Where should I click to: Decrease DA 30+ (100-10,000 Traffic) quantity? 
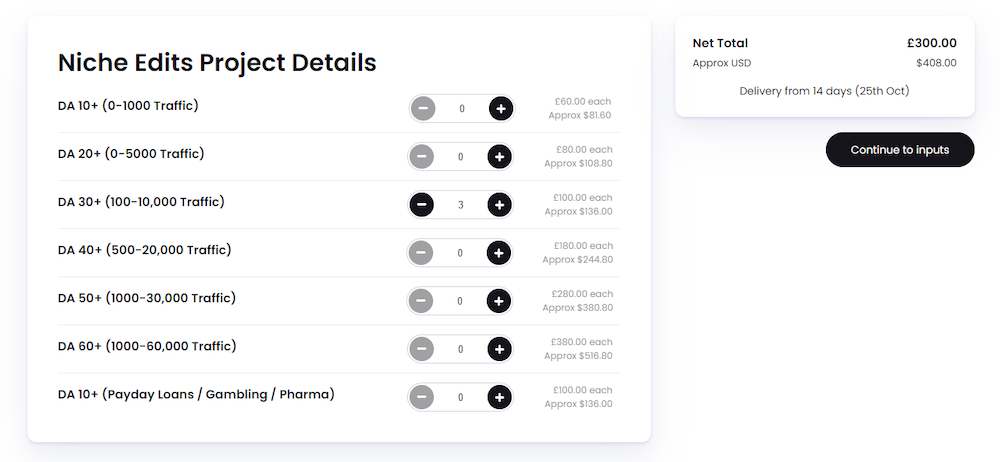pos(421,205)
